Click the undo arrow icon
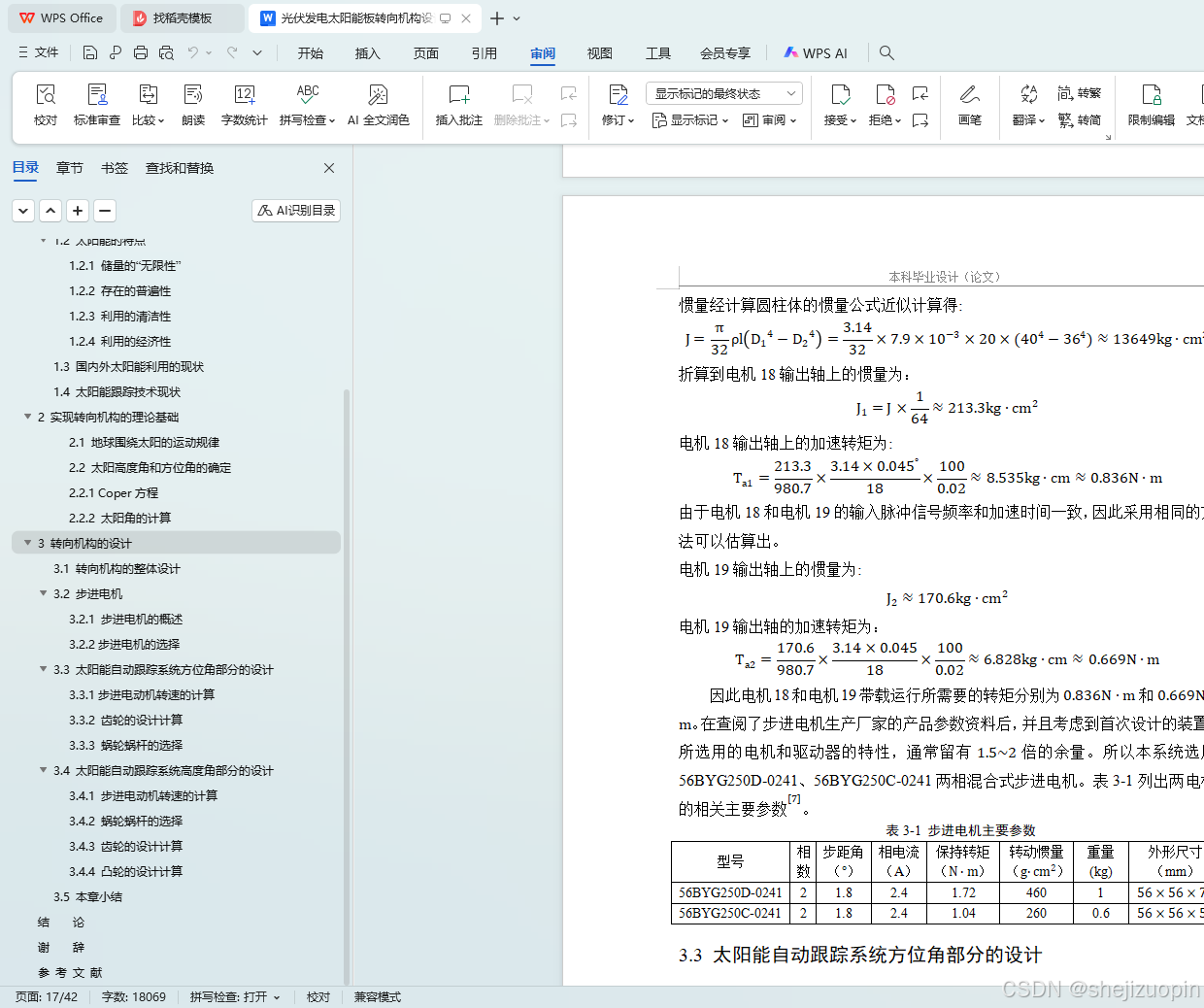The image size is (1204, 1008). 193,52
